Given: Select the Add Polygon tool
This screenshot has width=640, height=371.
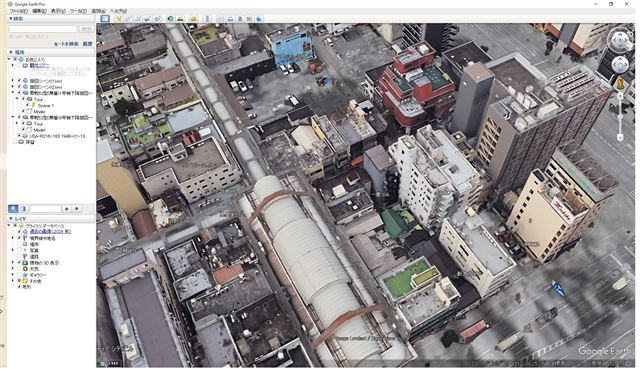Looking at the screenshot, I should click(x=128, y=18).
